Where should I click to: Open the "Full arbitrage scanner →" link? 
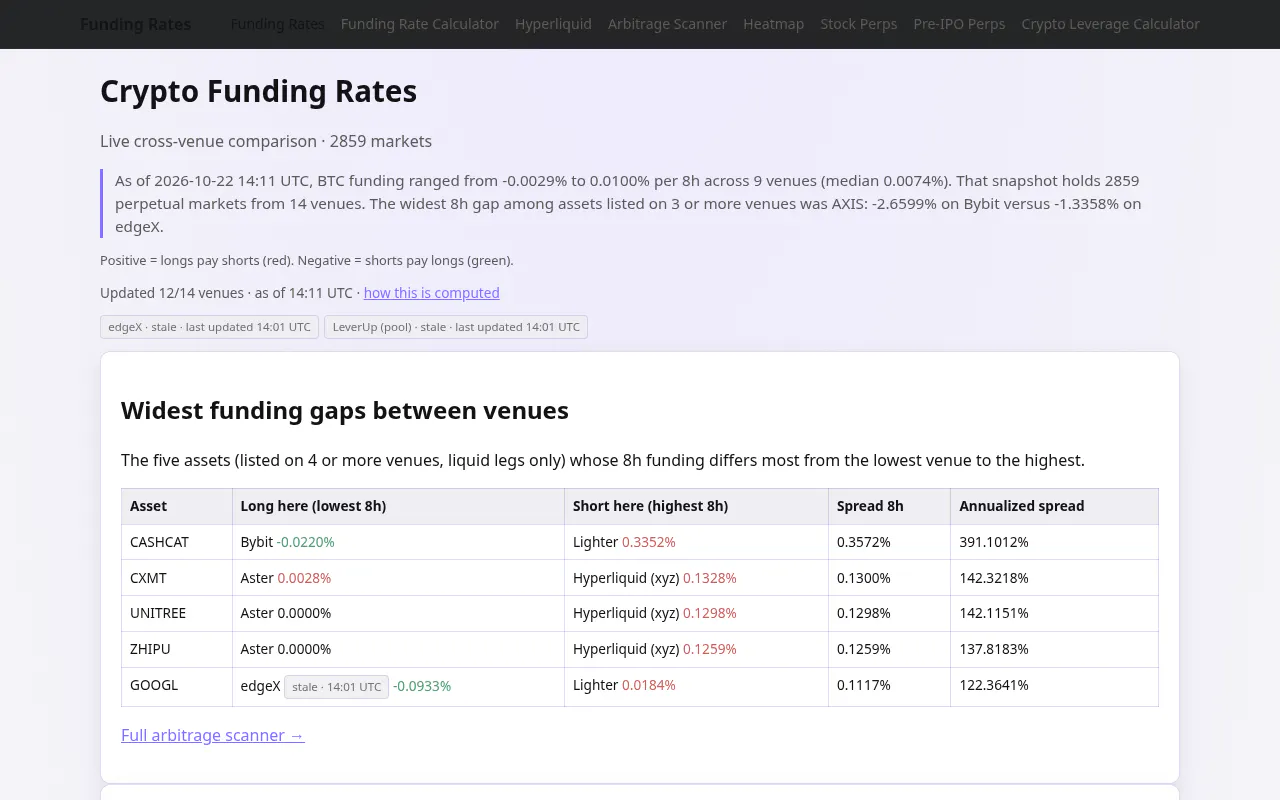coord(213,735)
